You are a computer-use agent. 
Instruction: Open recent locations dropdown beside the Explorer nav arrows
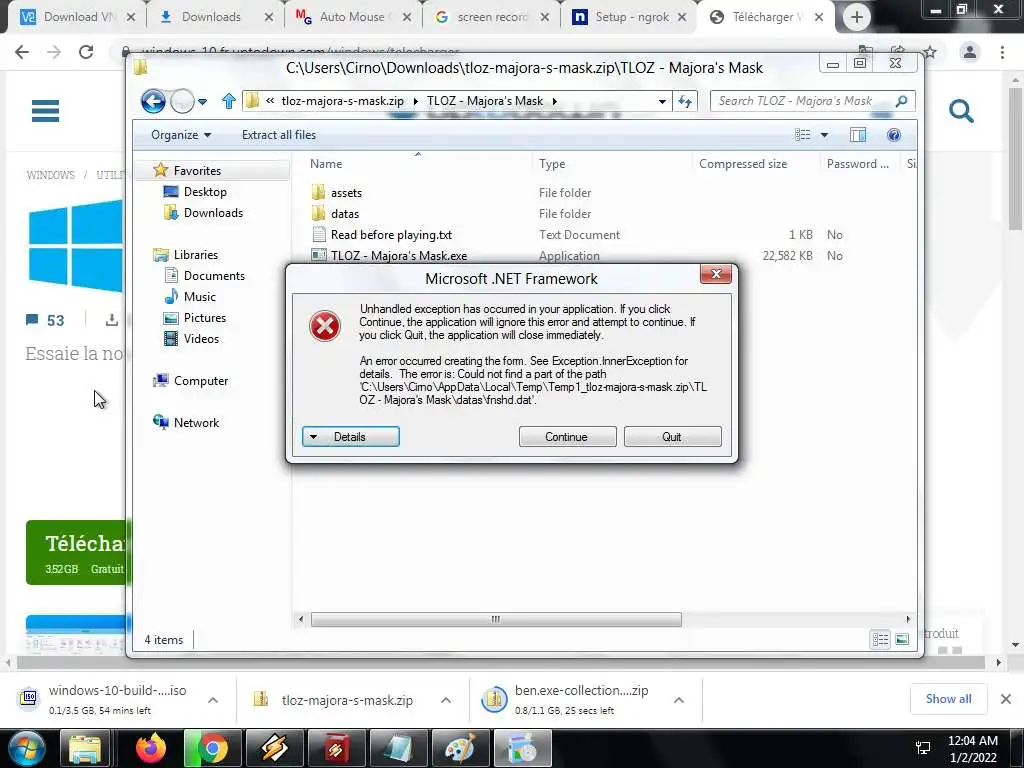(202, 102)
